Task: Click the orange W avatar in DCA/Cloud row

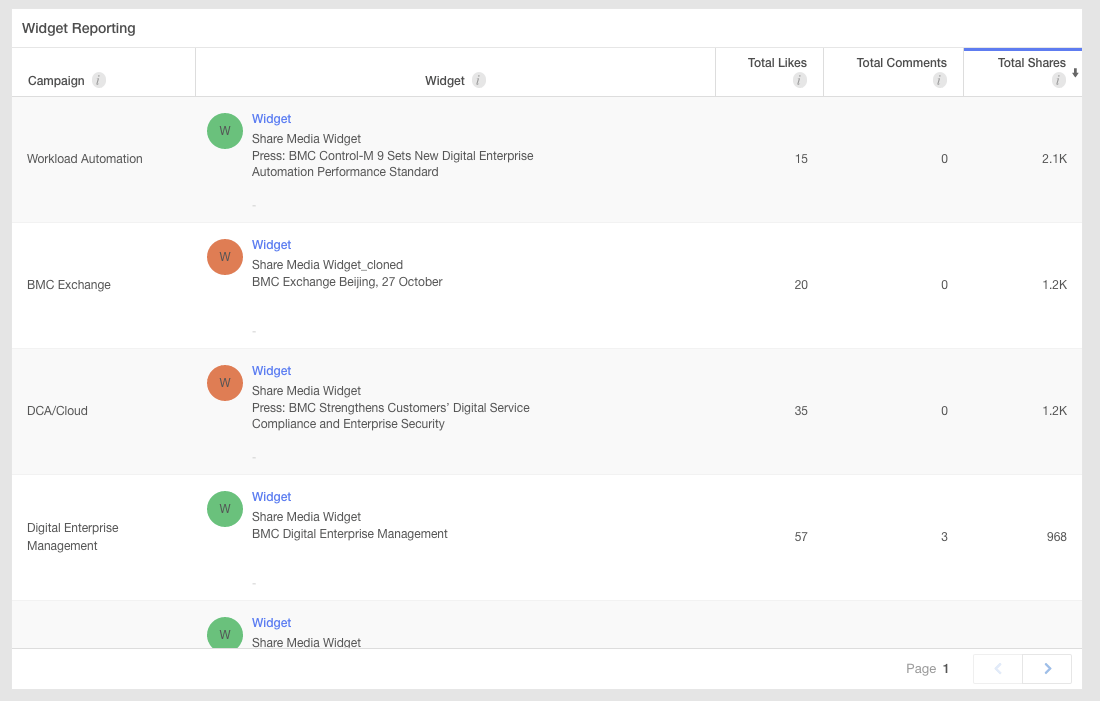Action: (224, 382)
